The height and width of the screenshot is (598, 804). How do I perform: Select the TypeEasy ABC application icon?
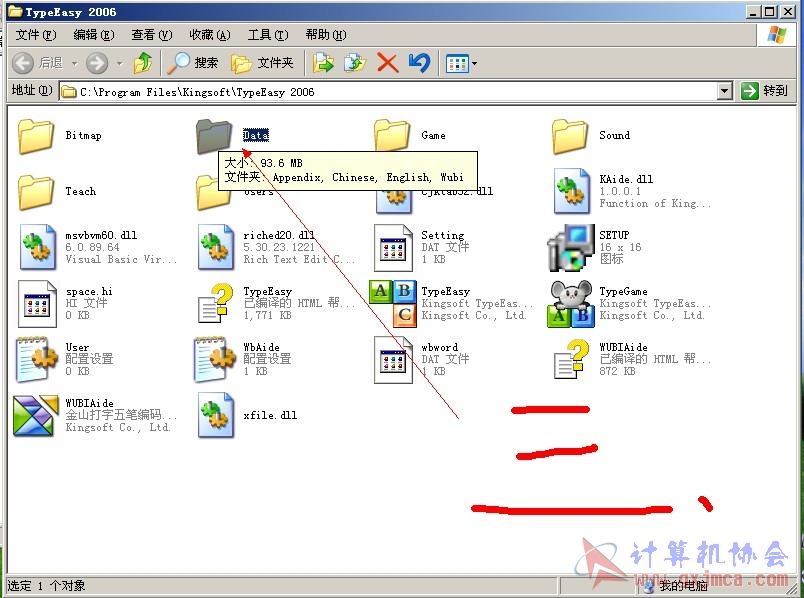pyautogui.click(x=393, y=304)
